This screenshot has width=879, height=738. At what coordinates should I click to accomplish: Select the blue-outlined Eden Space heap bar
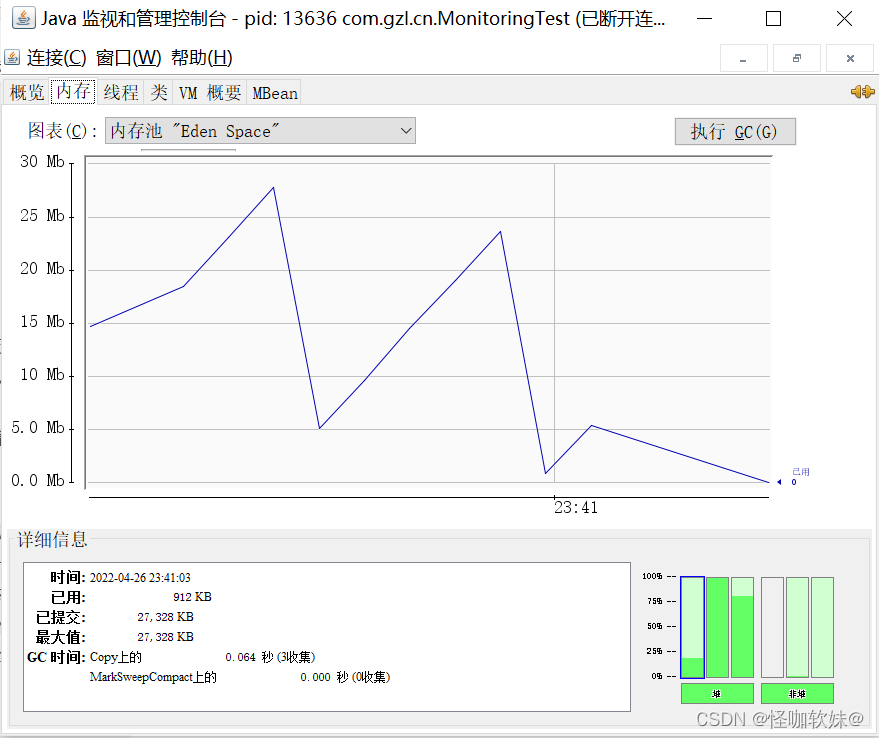coord(692,628)
